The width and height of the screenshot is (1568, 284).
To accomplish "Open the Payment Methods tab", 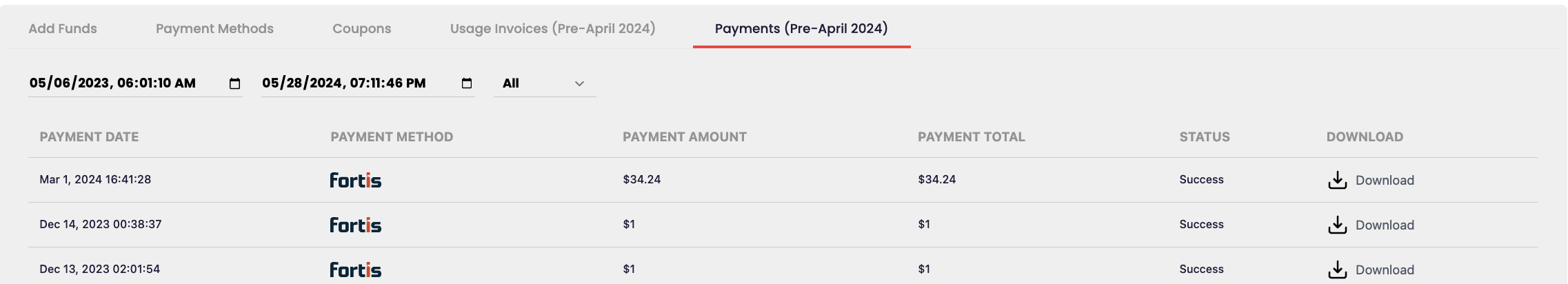I will tap(214, 29).
